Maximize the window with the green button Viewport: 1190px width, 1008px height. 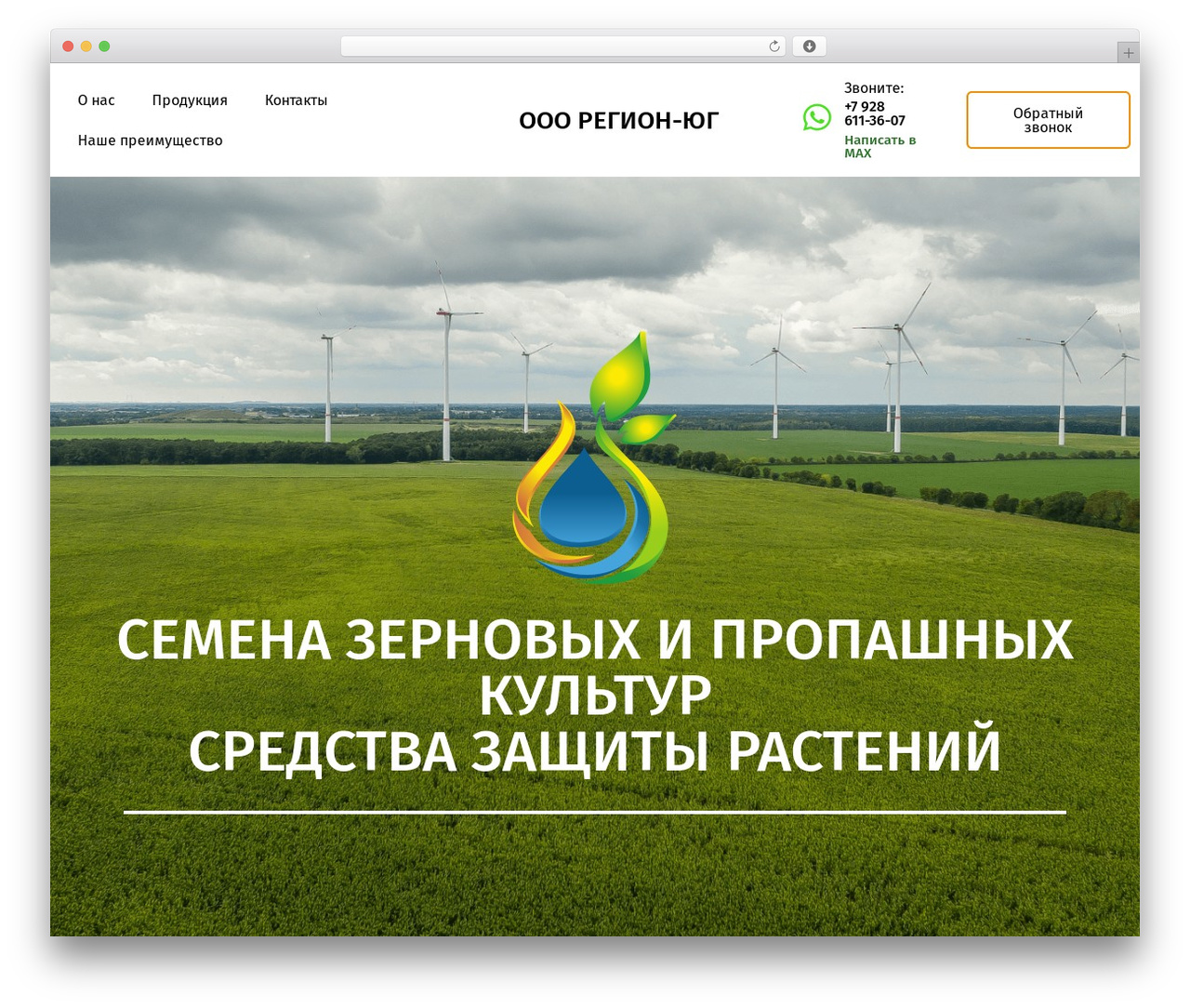pyautogui.click(x=104, y=46)
